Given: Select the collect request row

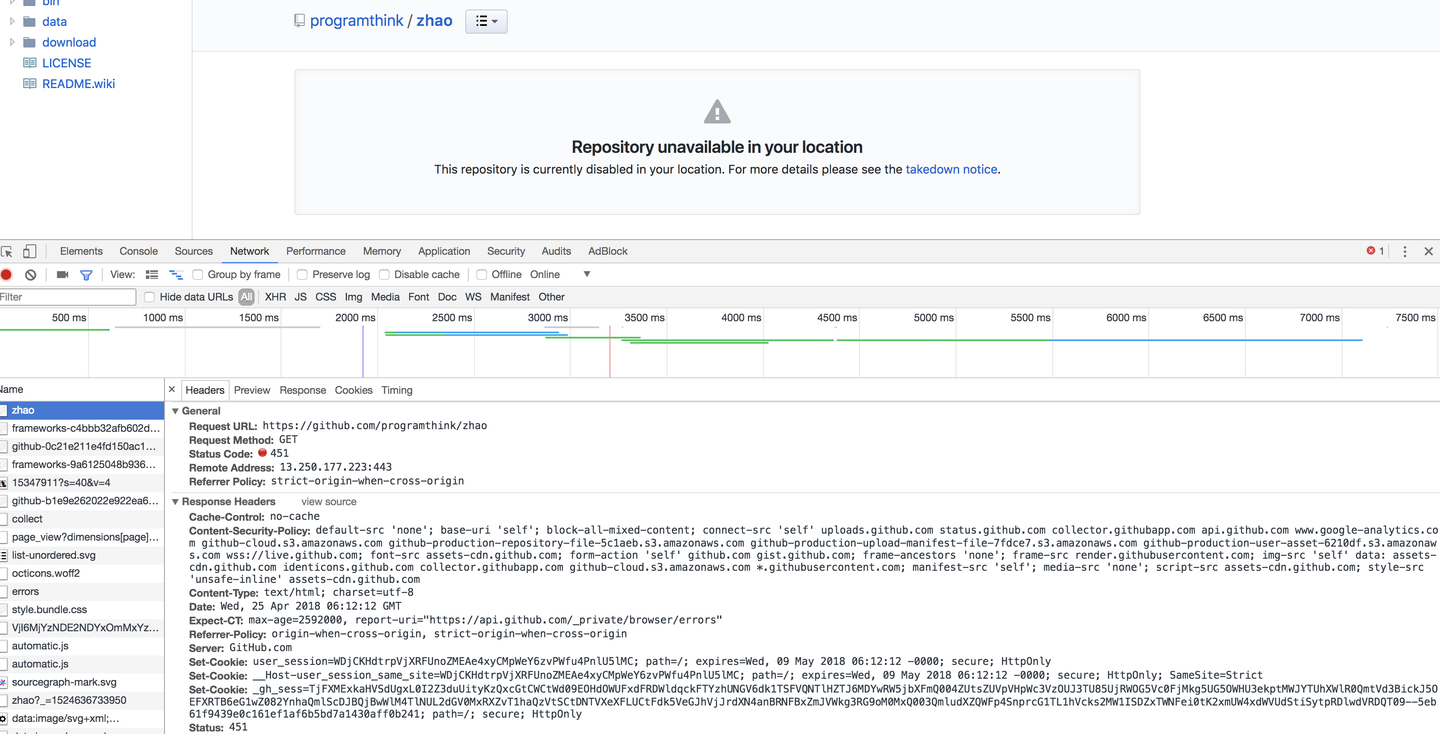Looking at the screenshot, I should tap(82, 519).
